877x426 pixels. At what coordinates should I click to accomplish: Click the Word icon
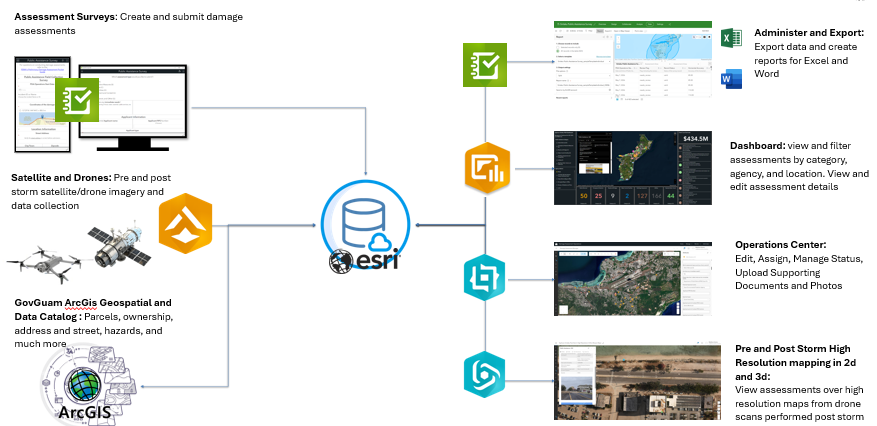pos(731,79)
